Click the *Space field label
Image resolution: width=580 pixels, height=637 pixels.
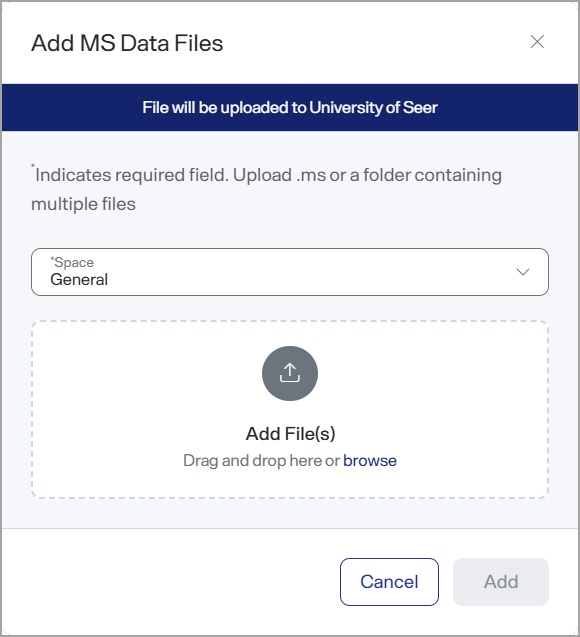(x=72, y=262)
